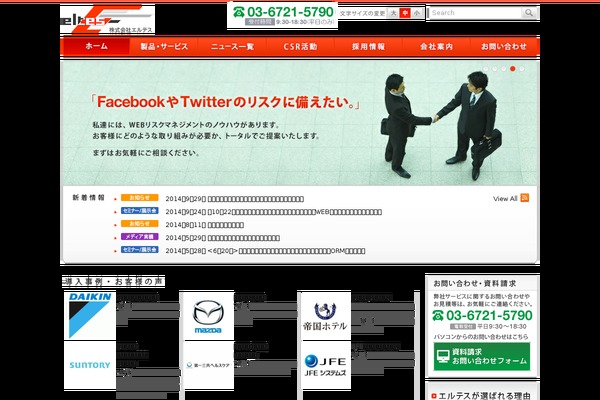
Task: Open エルテスが選ばれる理由 section
Action: (481, 395)
